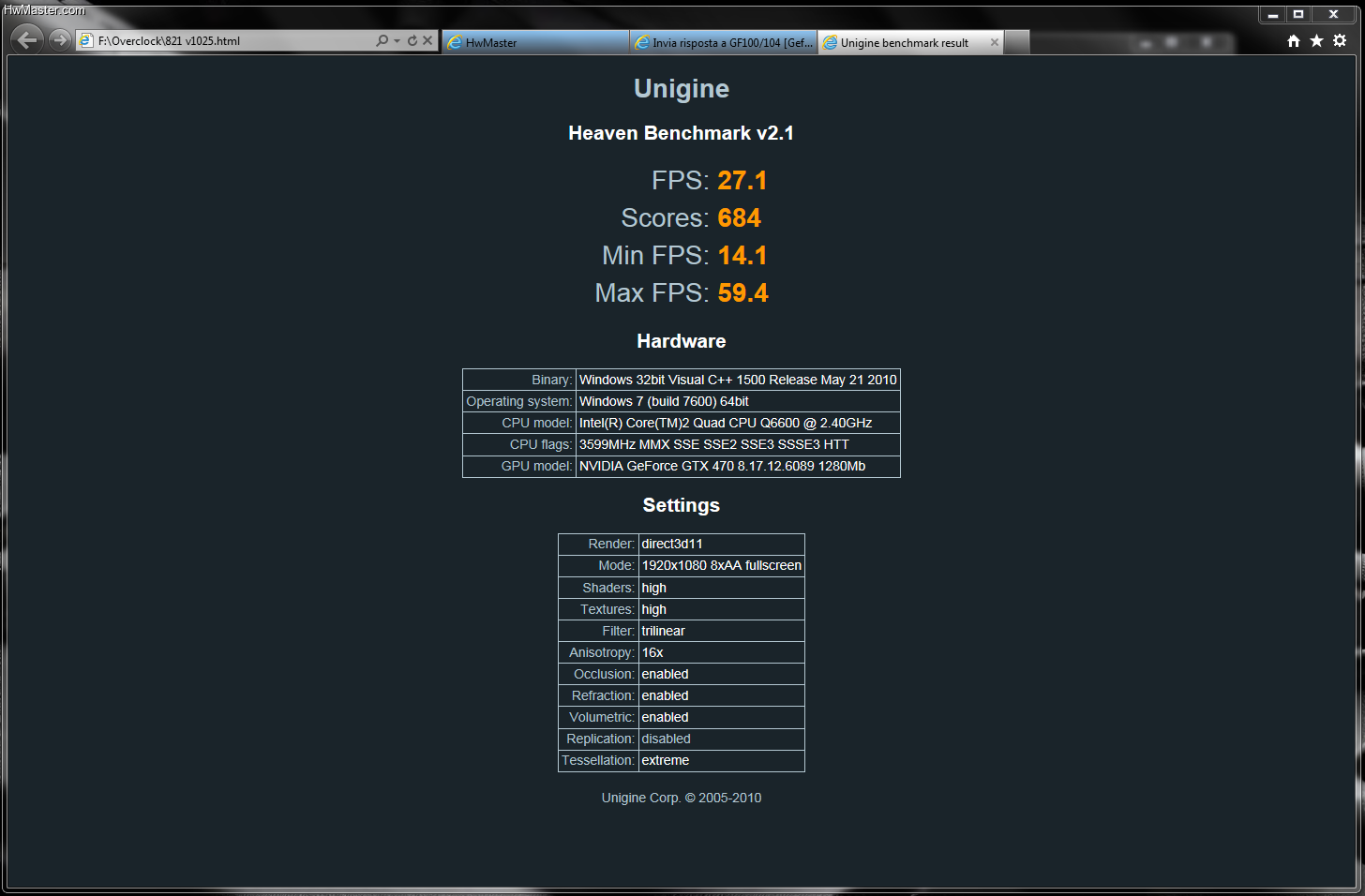Click the Shaders value high
Screen dimensions: 1365x896
point(721,588)
